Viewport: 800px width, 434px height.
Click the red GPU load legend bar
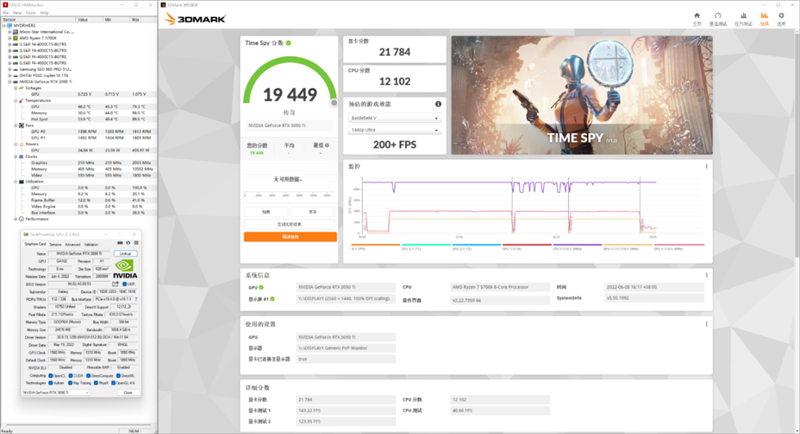tap(527, 245)
